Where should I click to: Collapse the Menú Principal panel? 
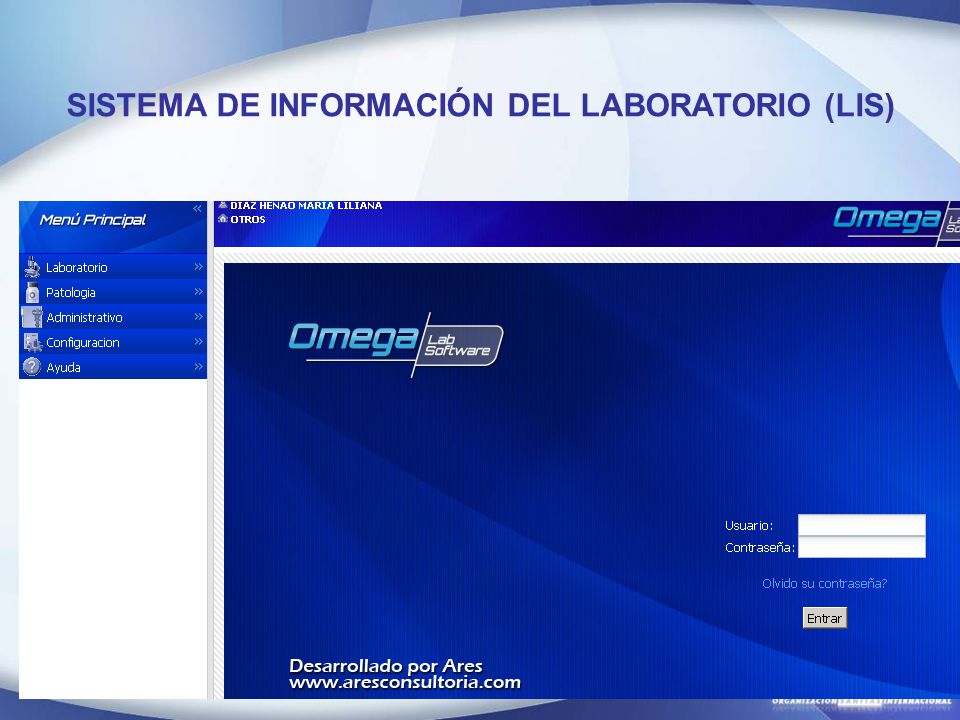click(197, 209)
